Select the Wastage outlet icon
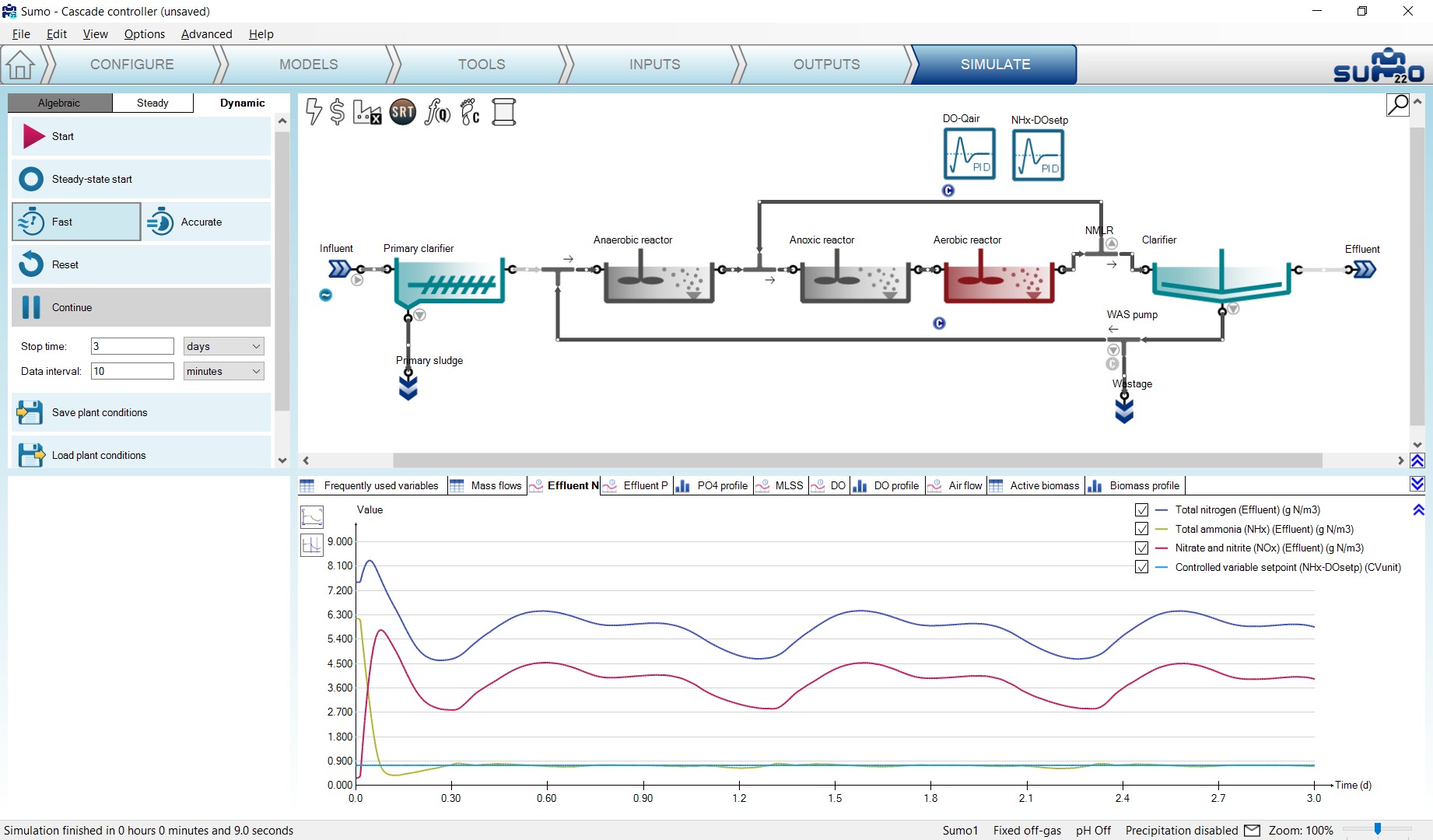This screenshot has width=1433, height=840. (x=1124, y=411)
